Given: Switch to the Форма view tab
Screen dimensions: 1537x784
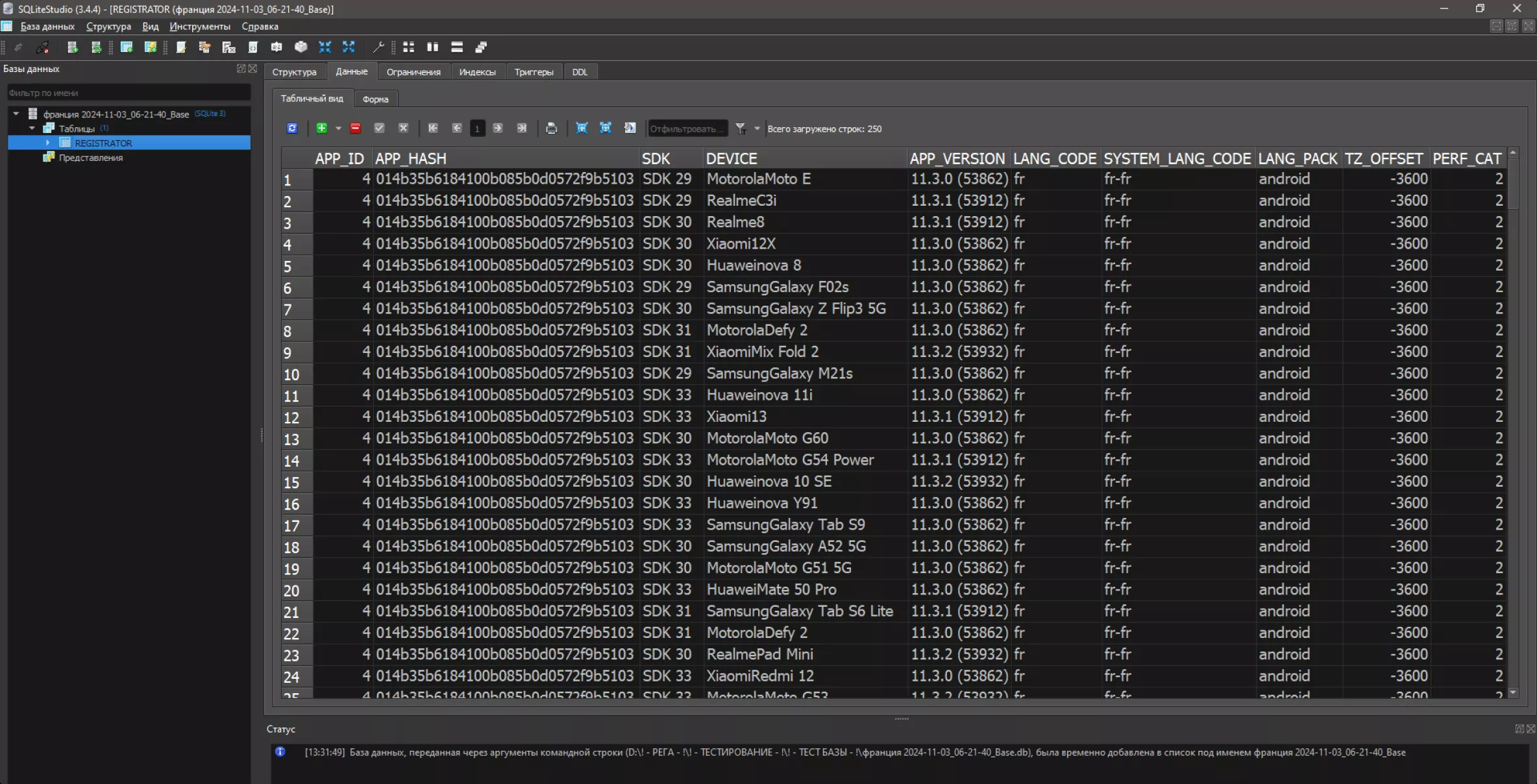Looking at the screenshot, I should coord(375,99).
